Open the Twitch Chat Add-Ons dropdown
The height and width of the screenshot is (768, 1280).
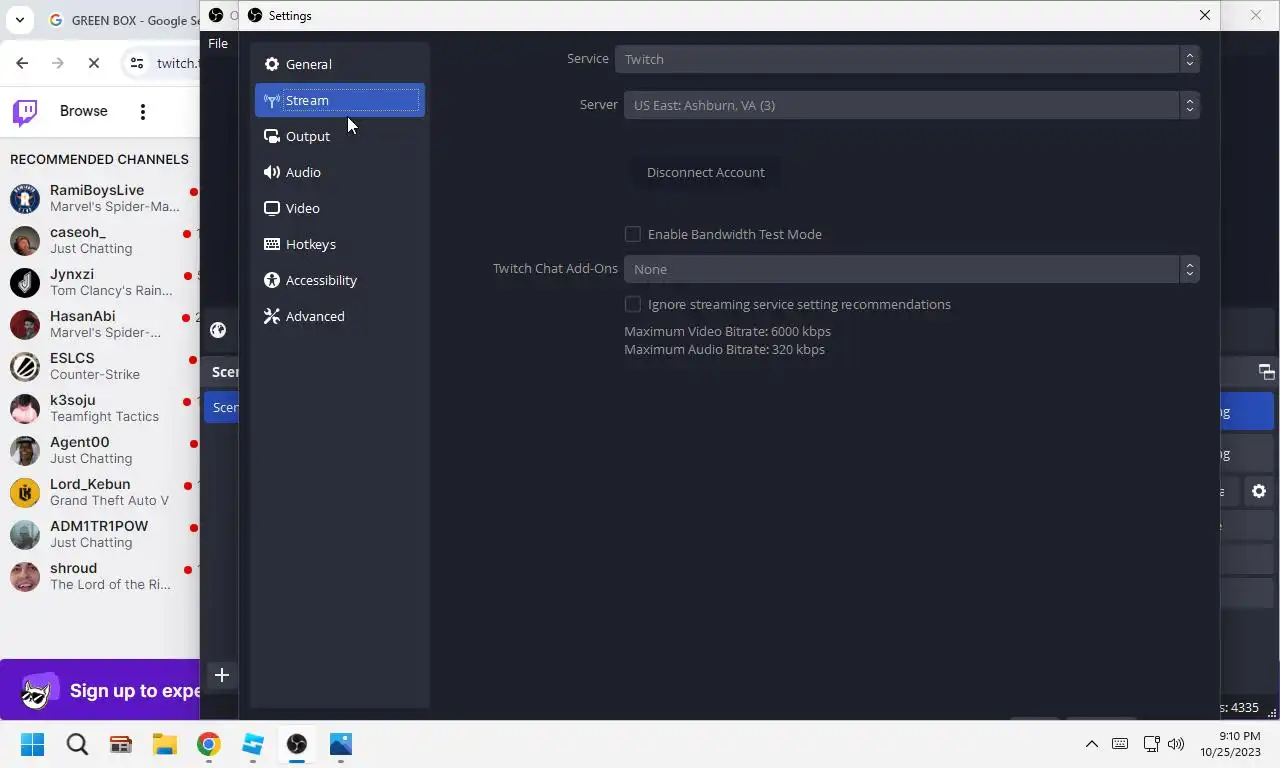pyautogui.click(x=912, y=269)
